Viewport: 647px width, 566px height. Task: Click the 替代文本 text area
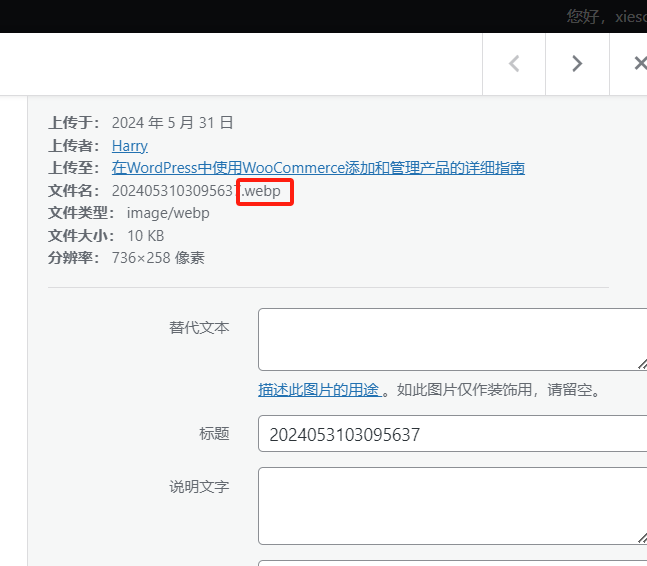(452, 339)
